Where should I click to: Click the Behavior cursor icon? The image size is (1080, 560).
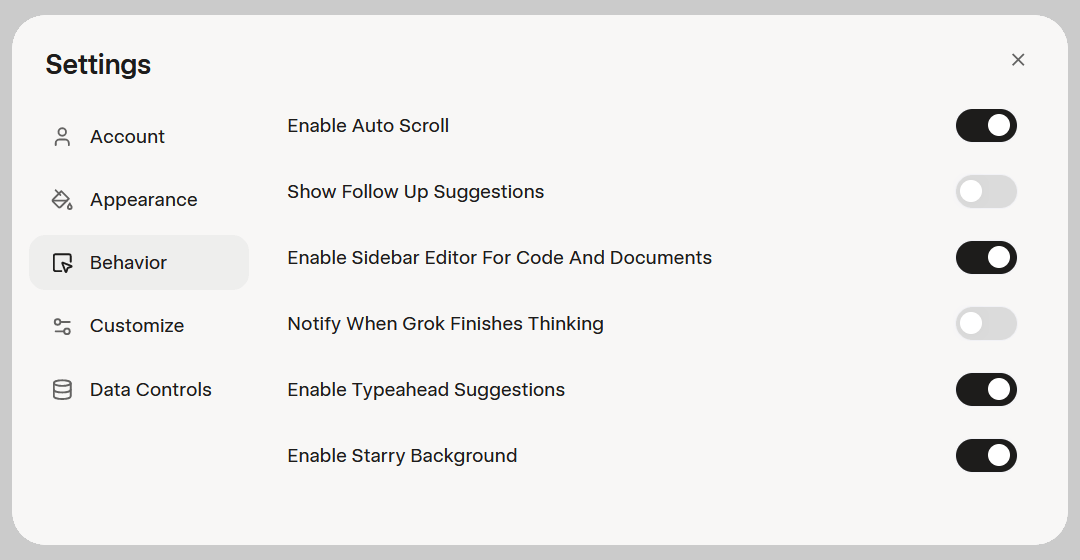(x=62, y=263)
